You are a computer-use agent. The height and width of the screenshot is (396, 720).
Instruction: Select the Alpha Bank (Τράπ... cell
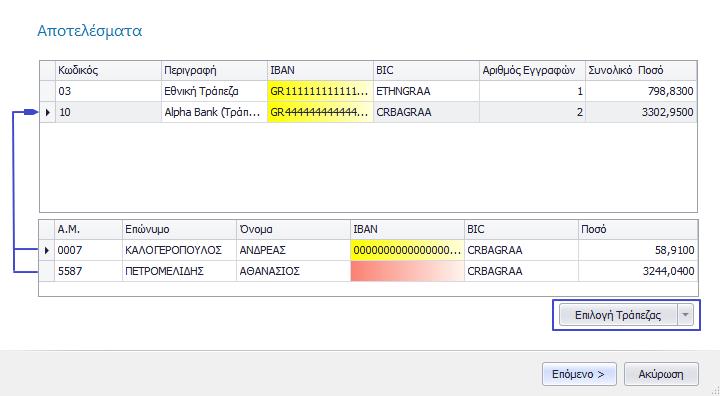coord(214,112)
